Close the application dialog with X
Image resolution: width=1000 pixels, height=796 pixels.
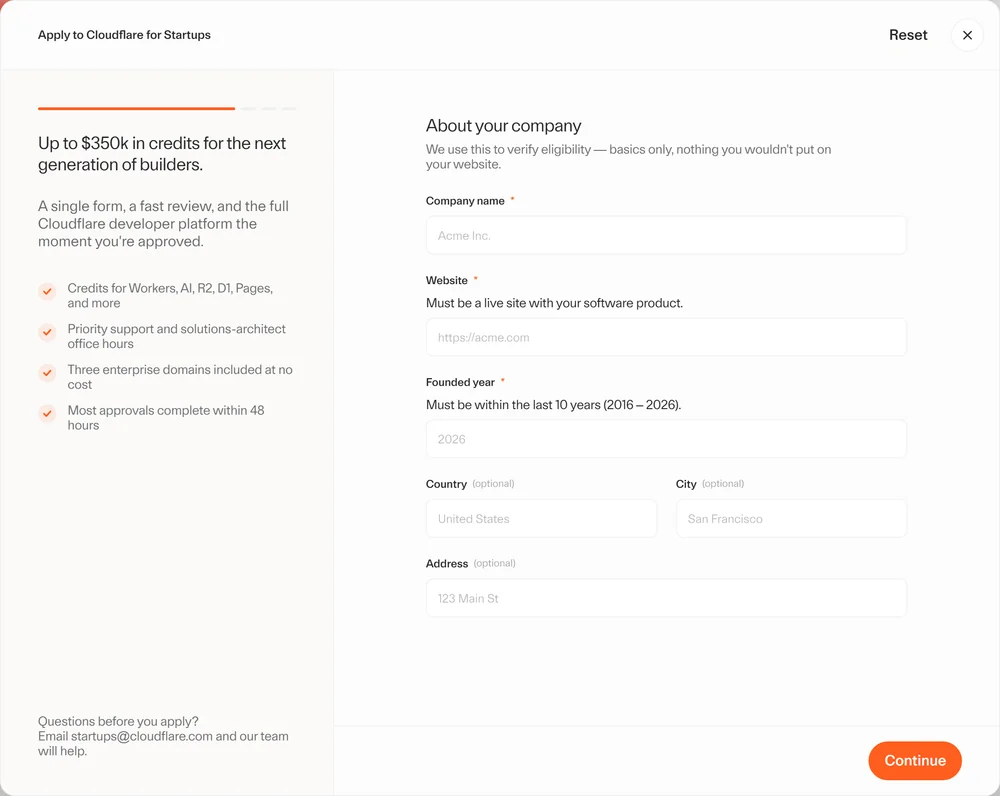(967, 35)
